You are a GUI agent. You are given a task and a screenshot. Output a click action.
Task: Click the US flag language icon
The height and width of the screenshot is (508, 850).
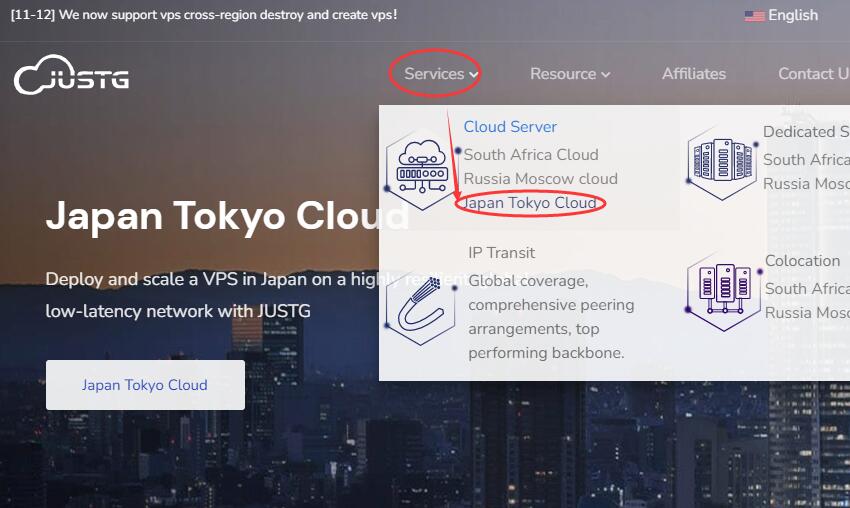(x=754, y=16)
